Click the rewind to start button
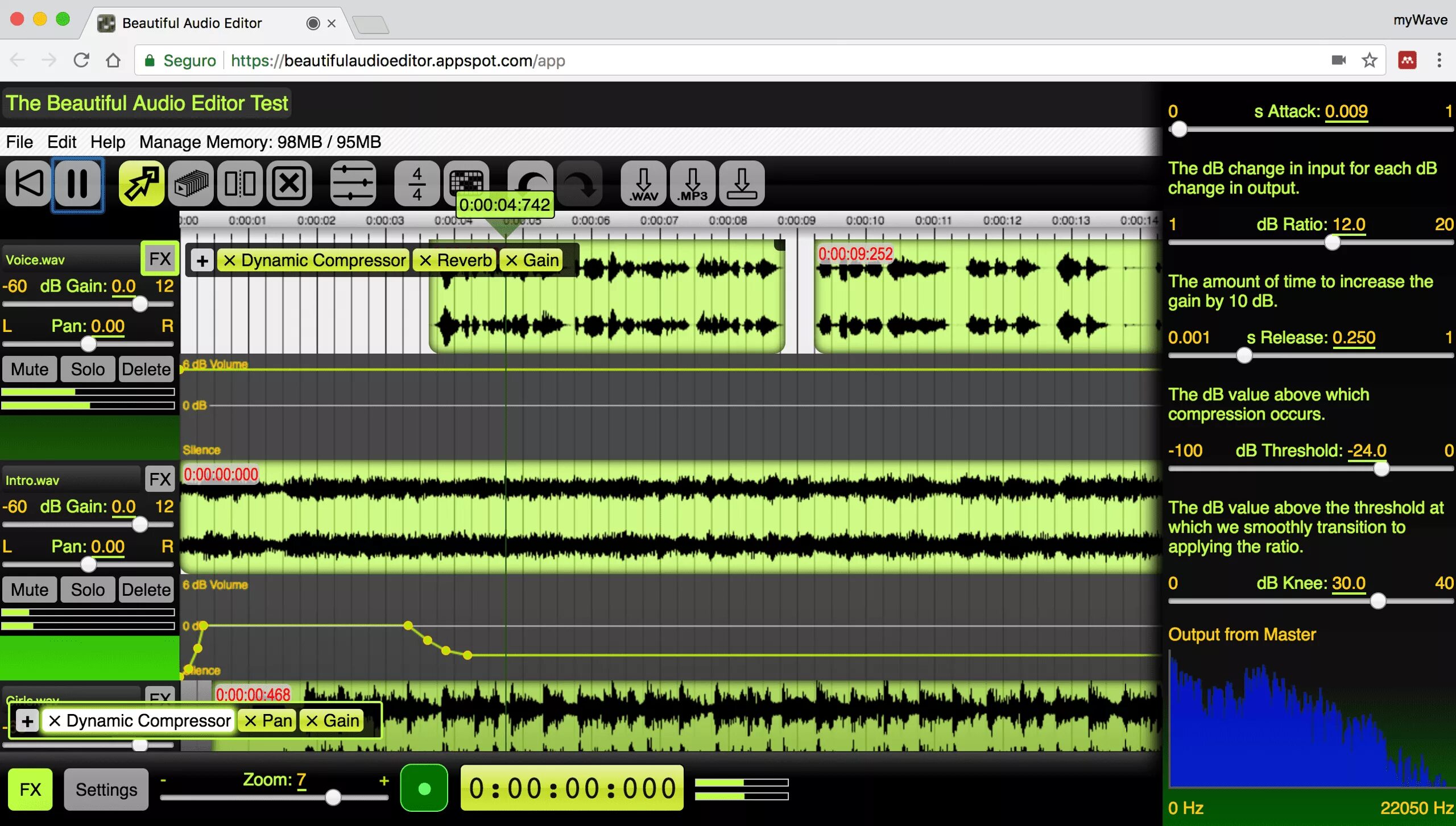 [28, 184]
